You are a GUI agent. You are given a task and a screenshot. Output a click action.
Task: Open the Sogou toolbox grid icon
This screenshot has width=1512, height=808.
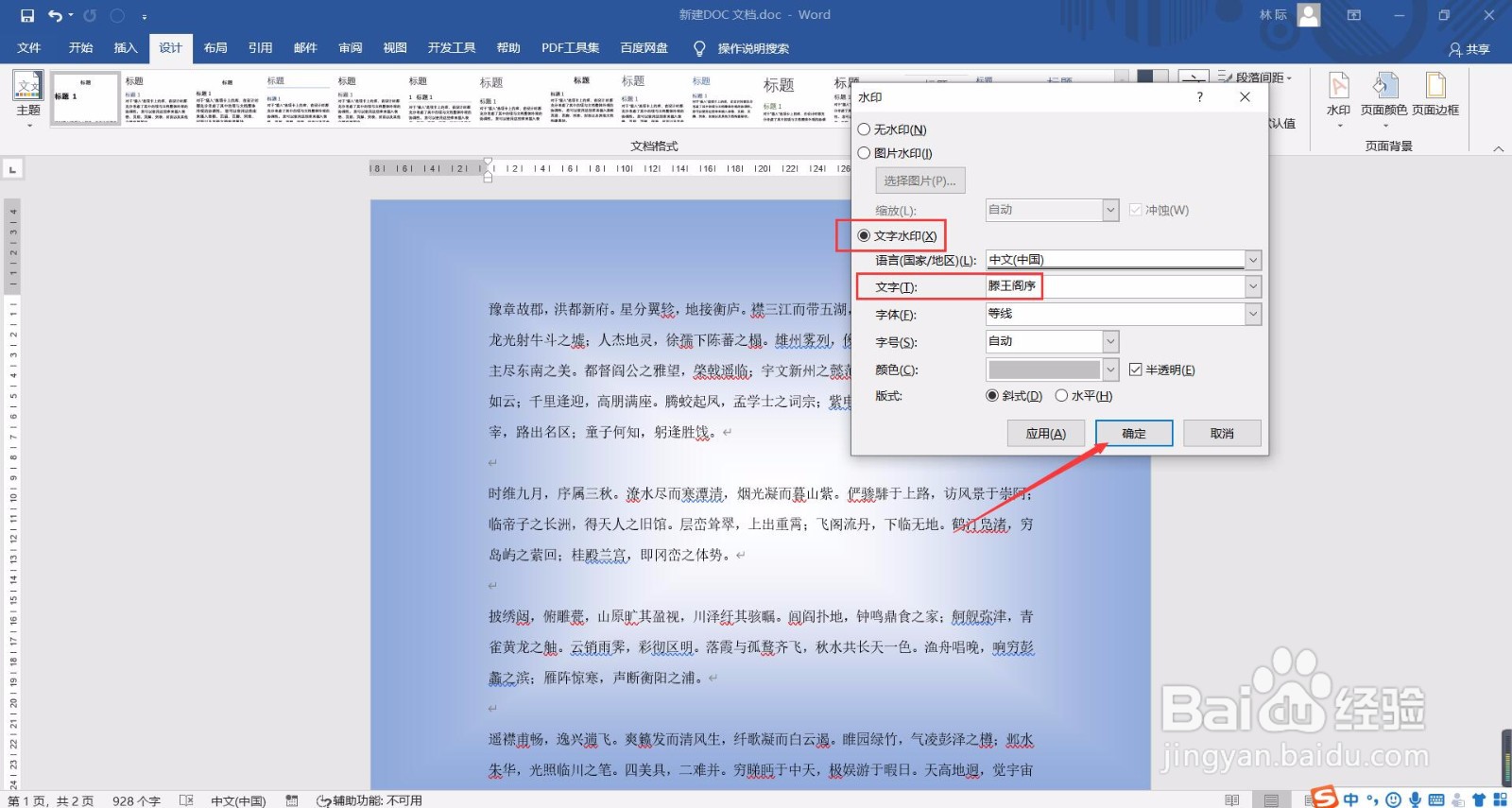point(1500,799)
